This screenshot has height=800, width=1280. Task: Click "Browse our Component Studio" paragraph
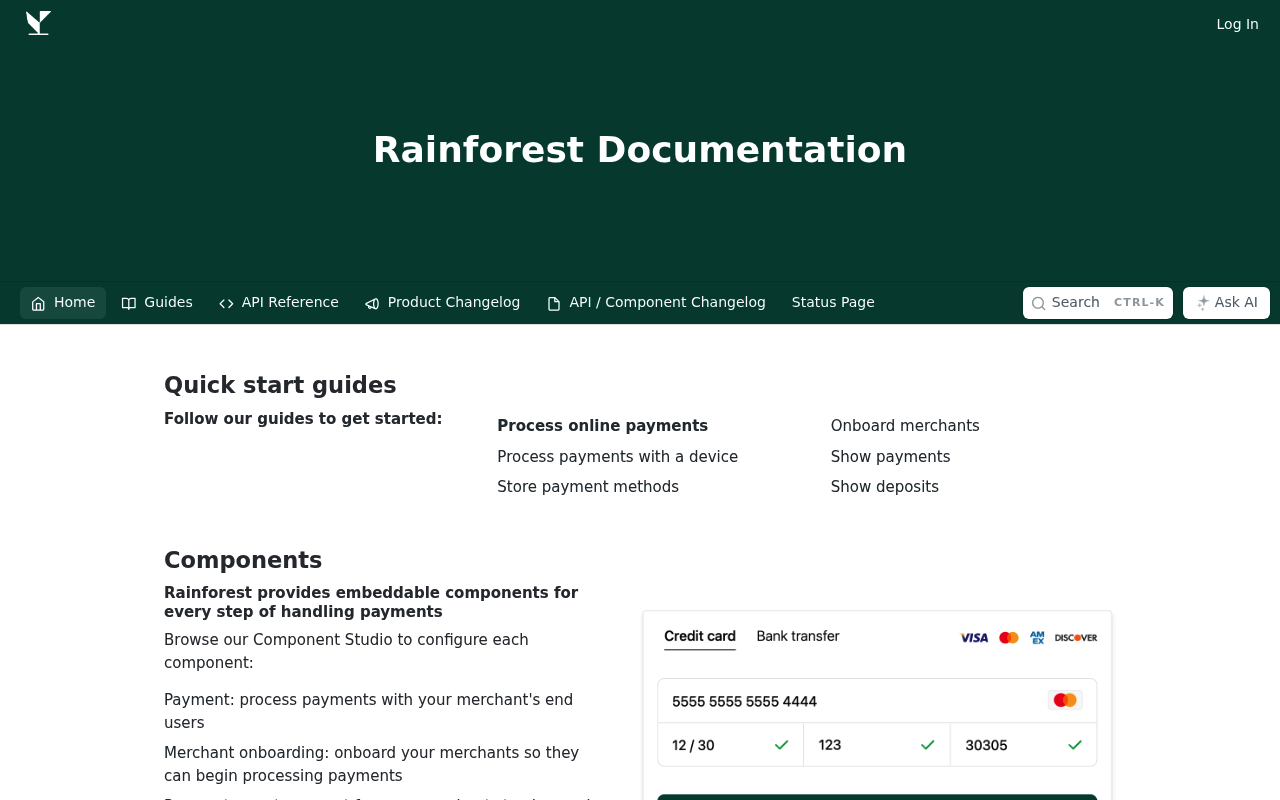tap(346, 651)
